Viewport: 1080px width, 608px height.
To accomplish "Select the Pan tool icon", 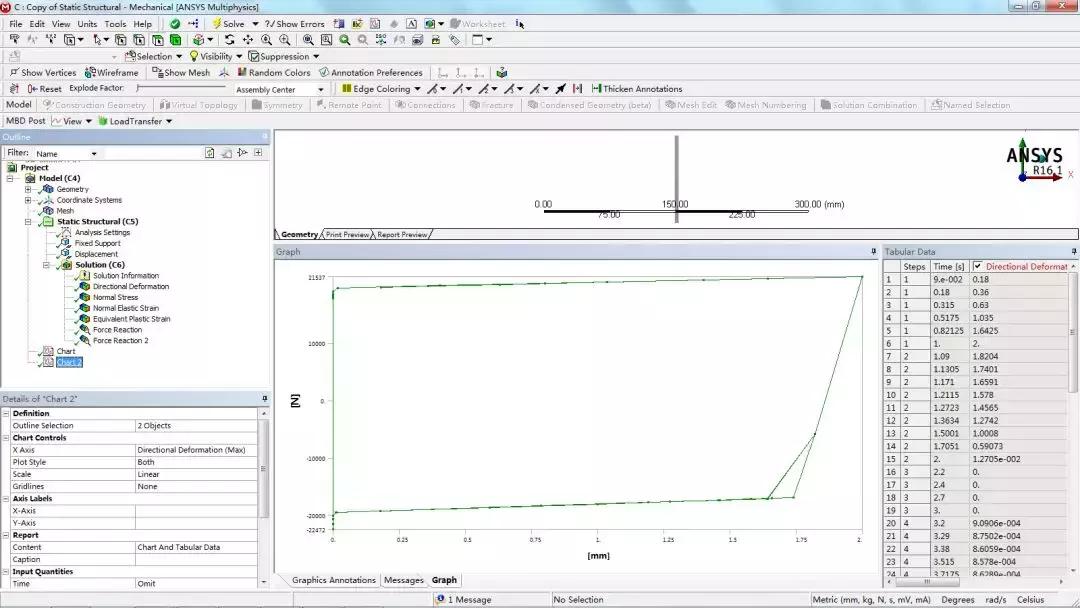I will click(248, 40).
